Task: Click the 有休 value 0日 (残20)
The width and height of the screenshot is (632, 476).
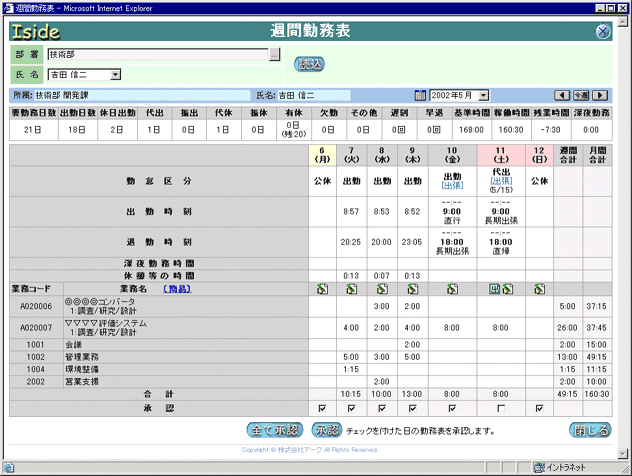Action: click(x=293, y=129)
